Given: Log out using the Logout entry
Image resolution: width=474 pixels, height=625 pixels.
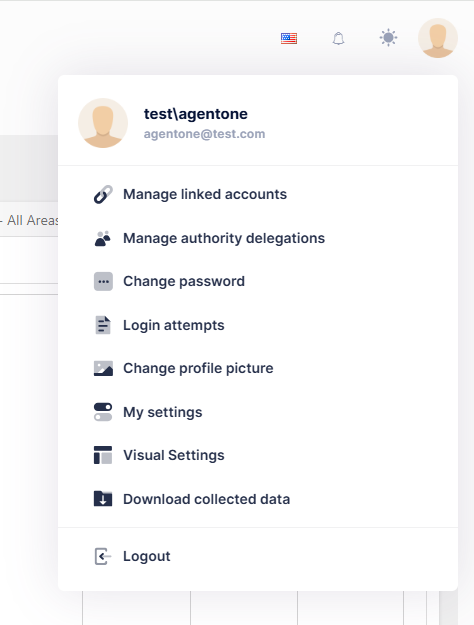Looking at the screenshot, I should pyautogui.click(x=147, y=556).
